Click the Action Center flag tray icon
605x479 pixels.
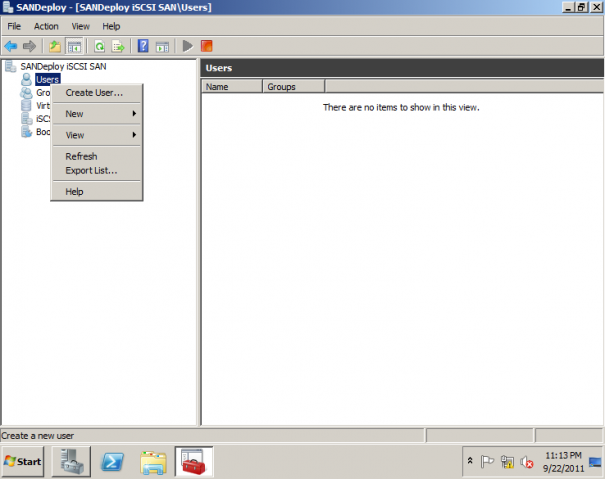tap(487, 461)
